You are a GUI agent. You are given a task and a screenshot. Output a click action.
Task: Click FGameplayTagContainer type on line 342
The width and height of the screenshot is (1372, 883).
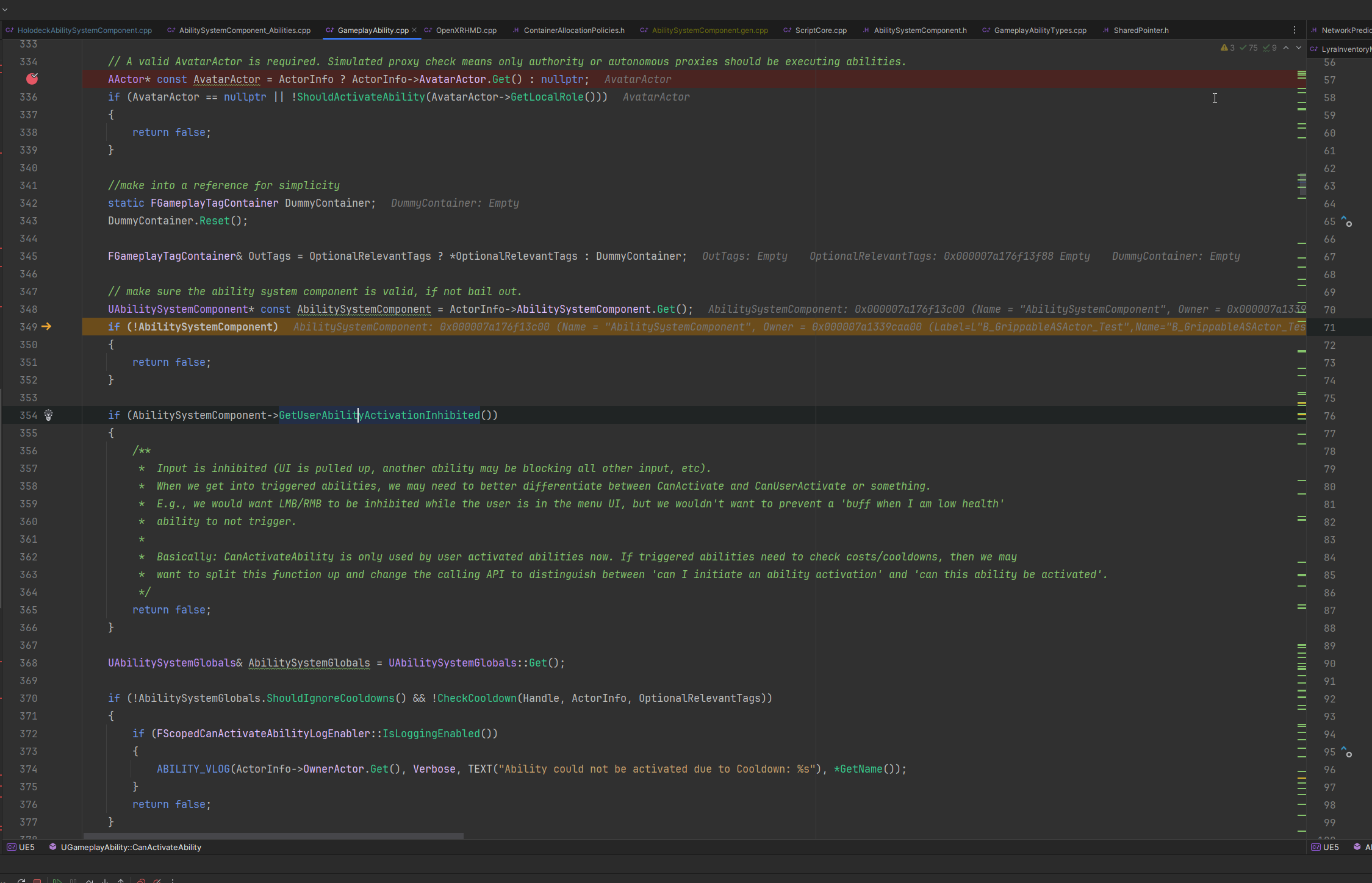point(215,203)
